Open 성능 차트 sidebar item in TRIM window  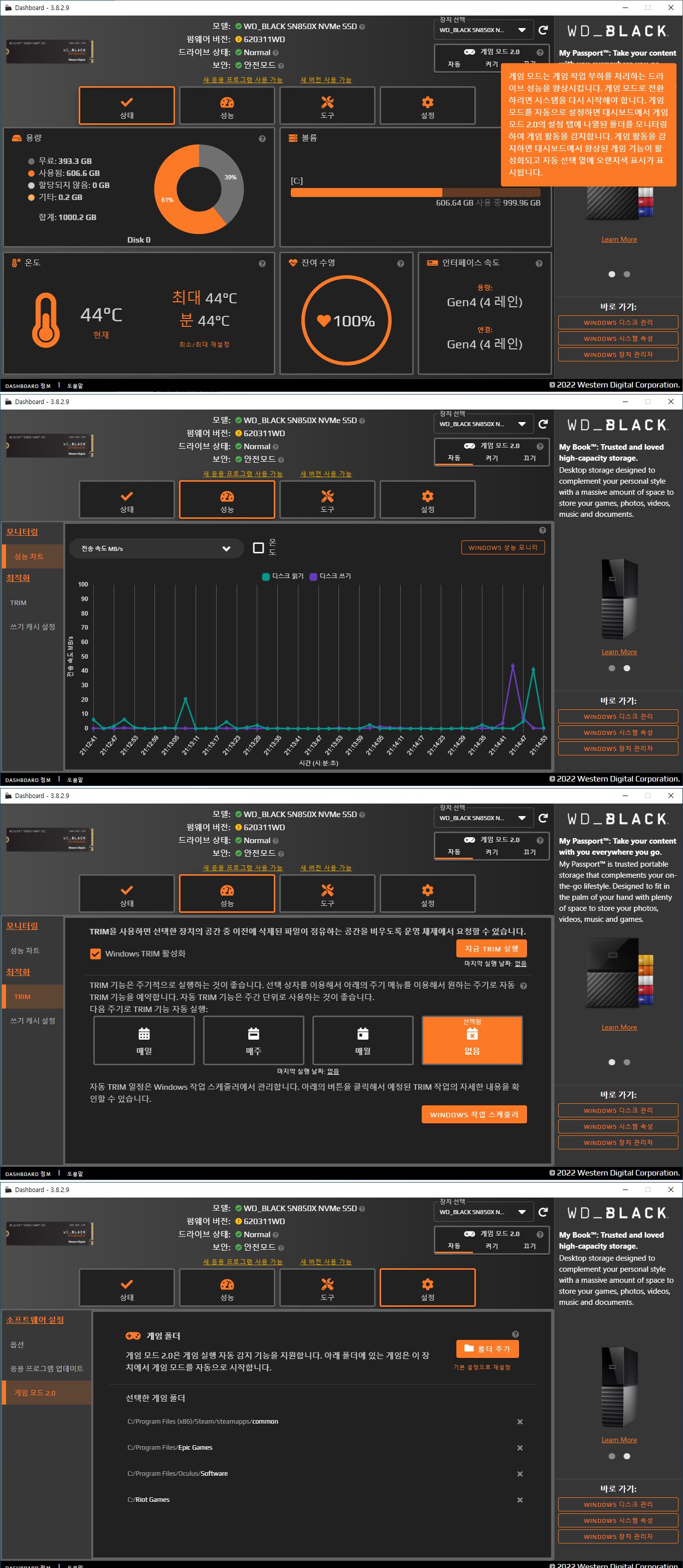click(x=32, y=950)
